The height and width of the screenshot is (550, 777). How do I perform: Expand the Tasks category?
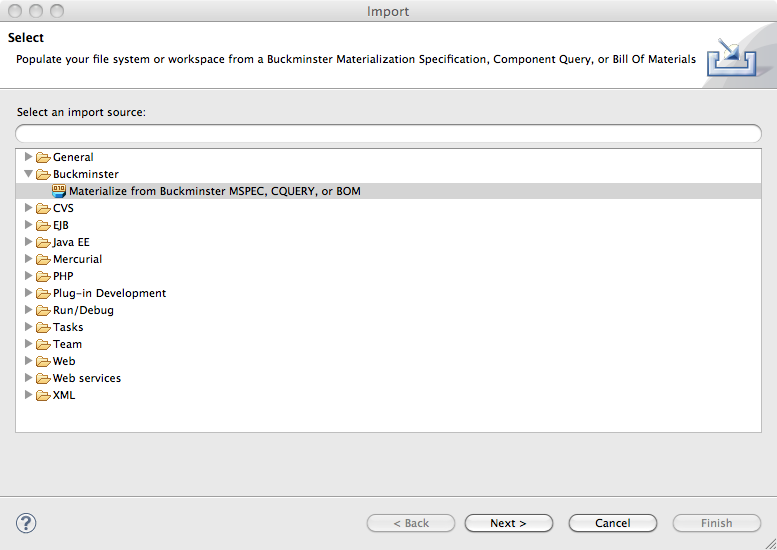[x=28, y=327]
